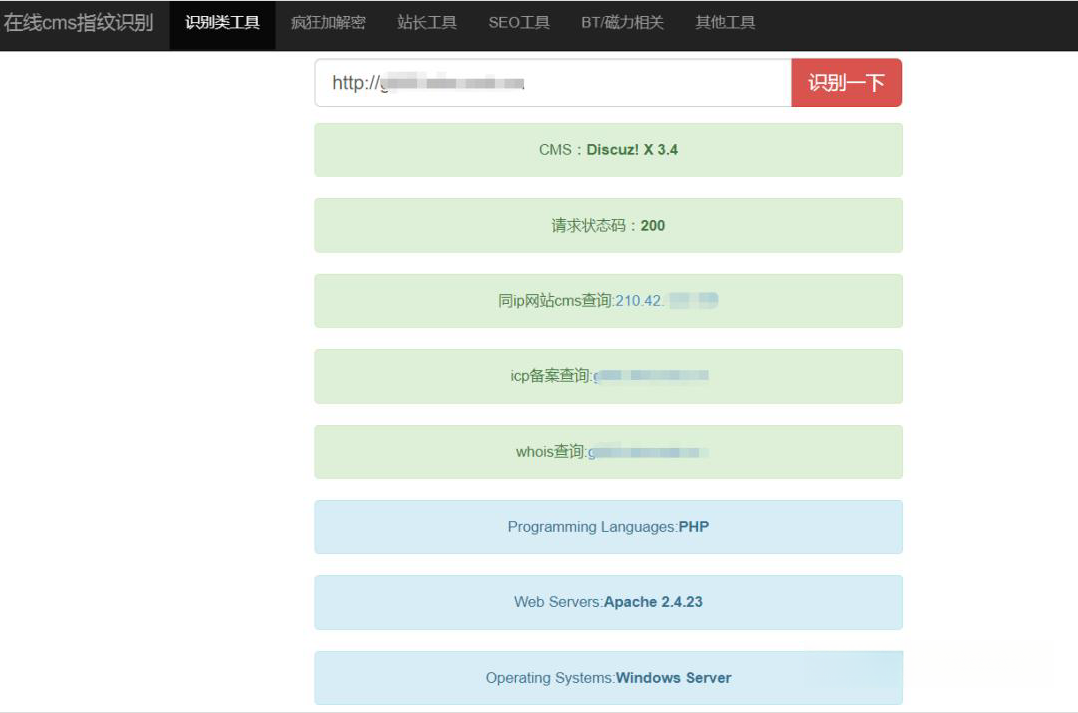Open the SEO工具 menu

(x=519, y=23)
